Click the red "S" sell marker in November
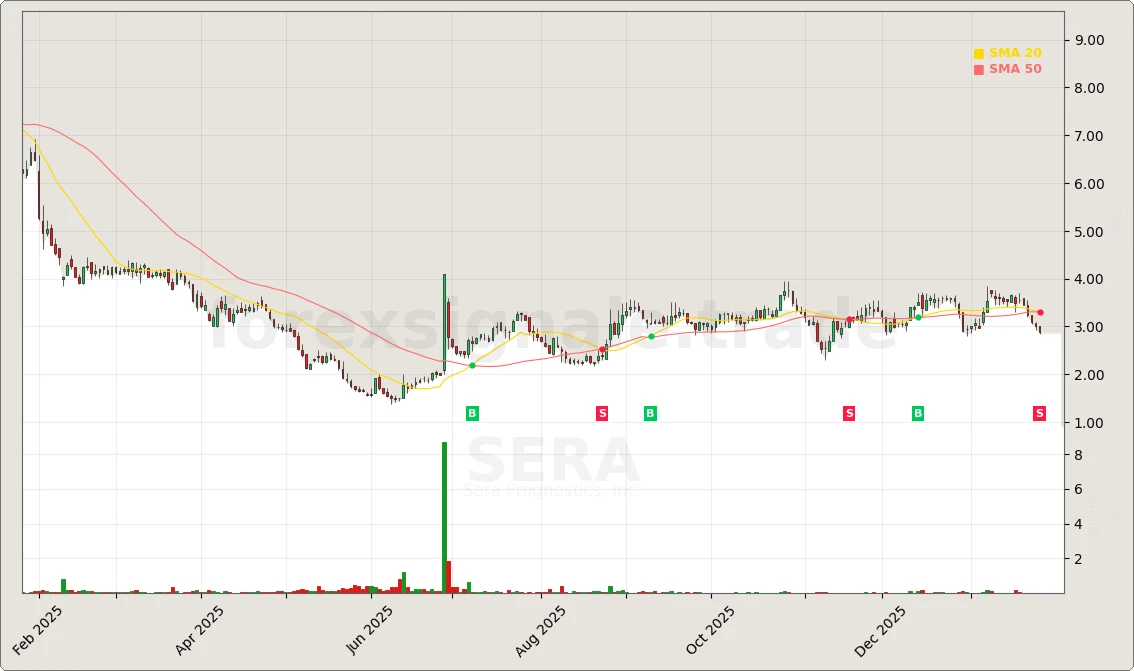This screenshot has height=671, width=1134. point(849,413)
